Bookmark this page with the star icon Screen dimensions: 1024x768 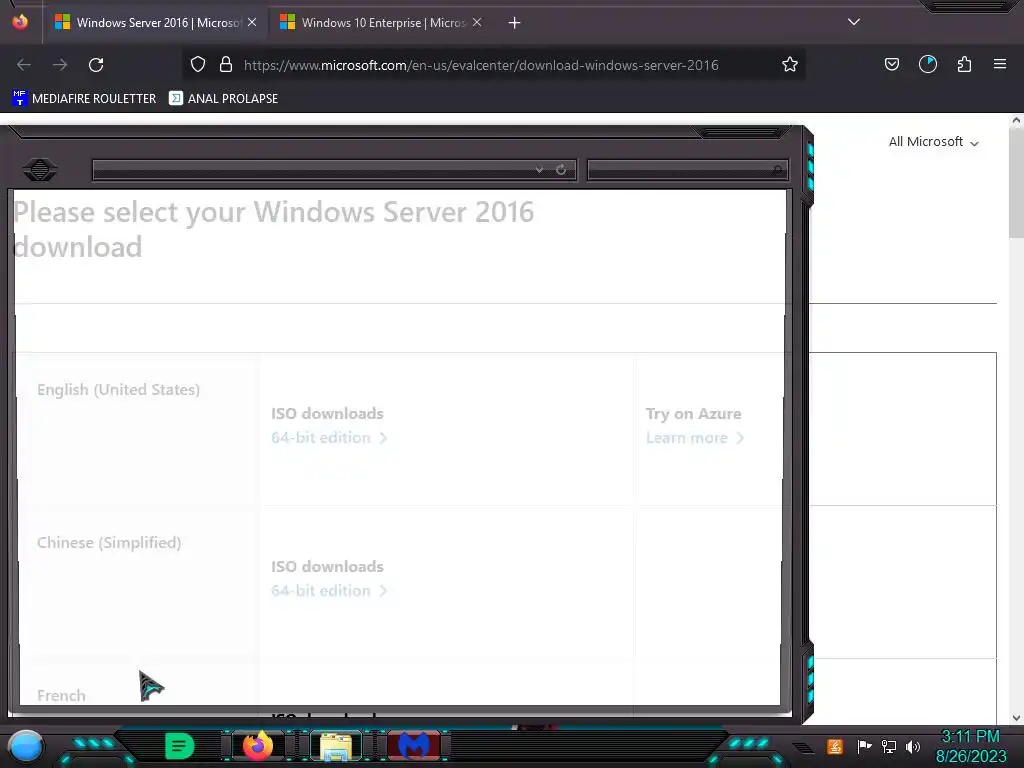click(790, 64)
